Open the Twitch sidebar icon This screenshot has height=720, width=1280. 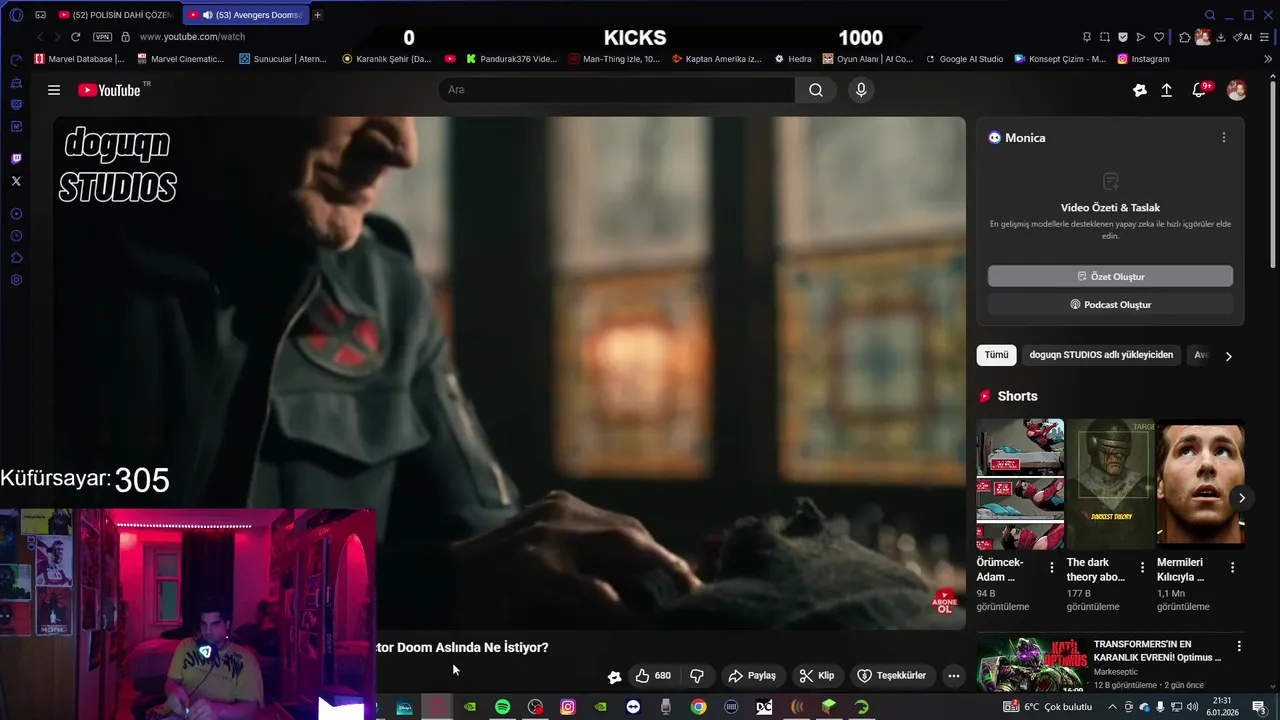point(16,159)
